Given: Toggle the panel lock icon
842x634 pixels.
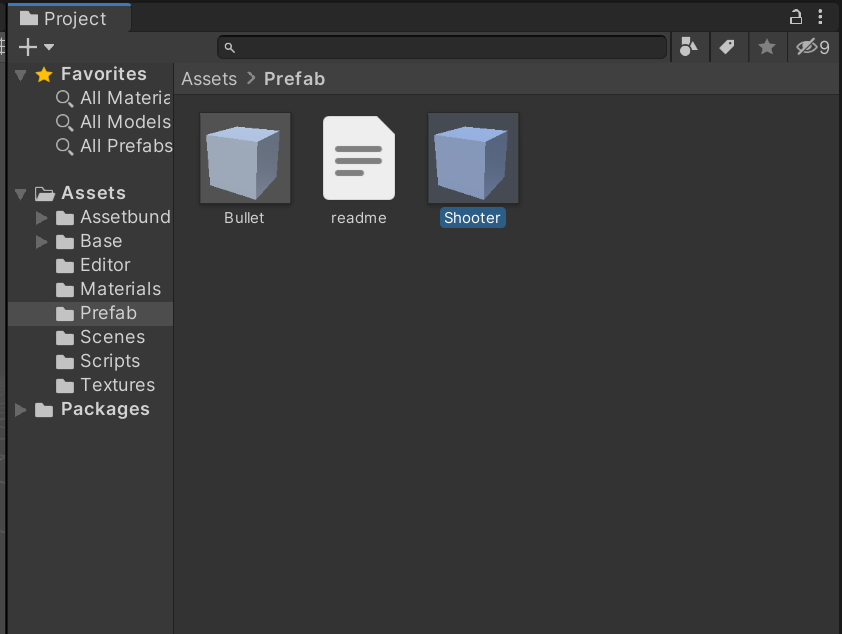Looking at the screenshot, I should [x=796, y=17].
